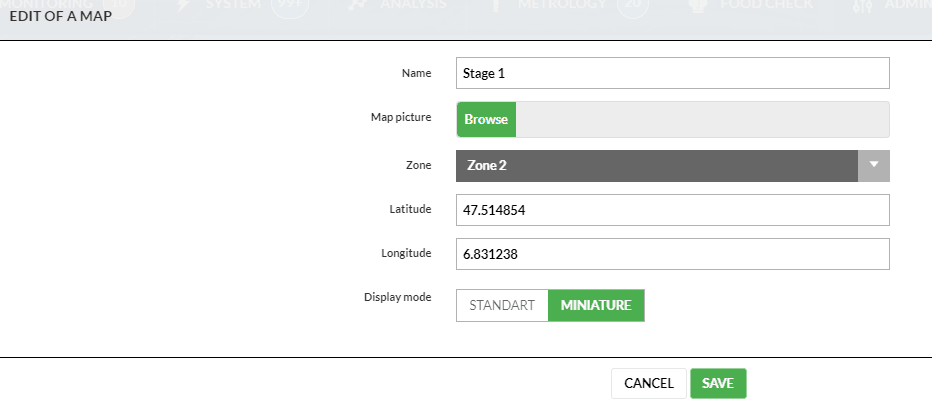This screenshot has height=405, width=932.
Task: Cancel editing the map
Action: 648,384
